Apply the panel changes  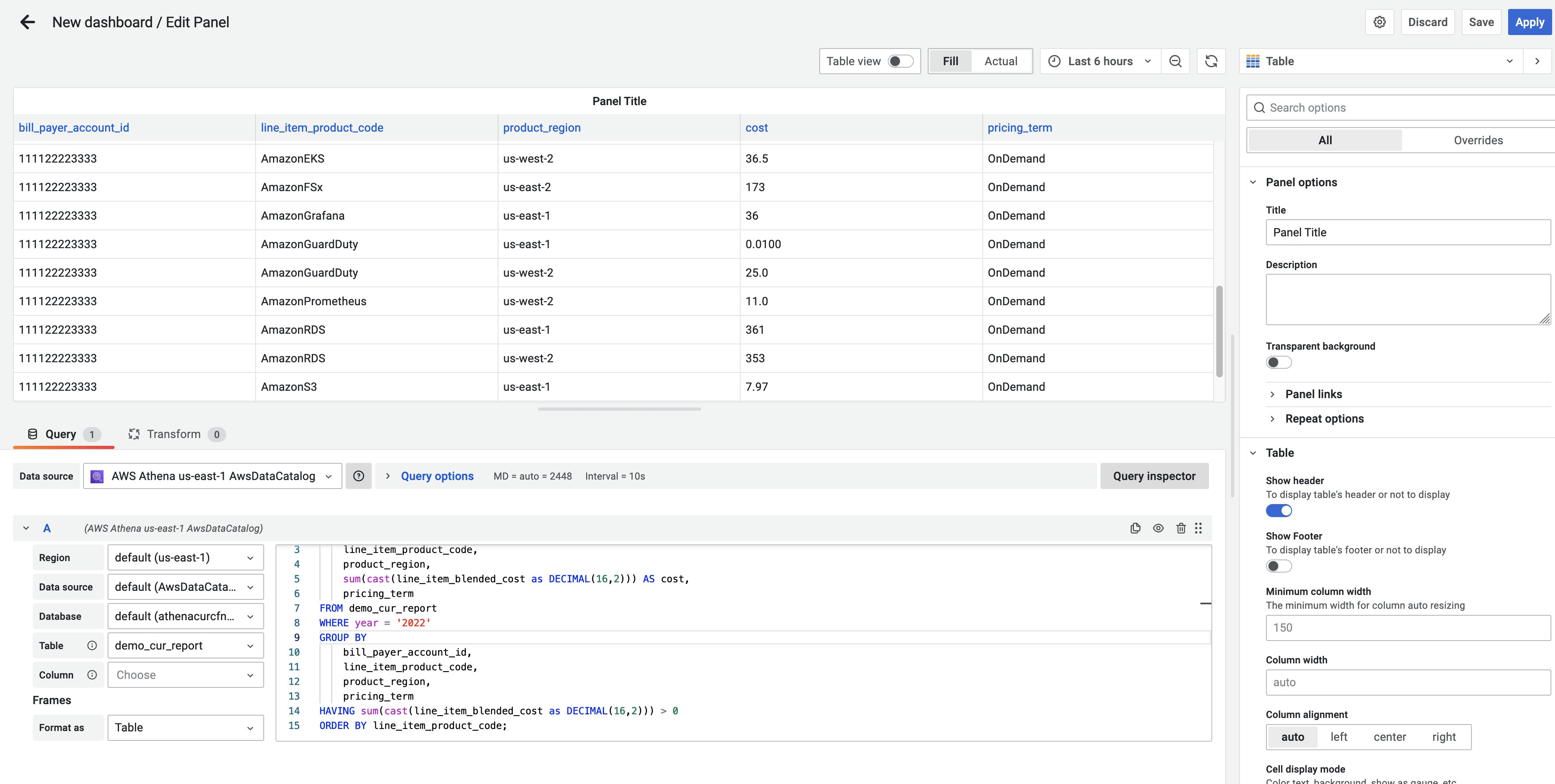[1530, 22]
